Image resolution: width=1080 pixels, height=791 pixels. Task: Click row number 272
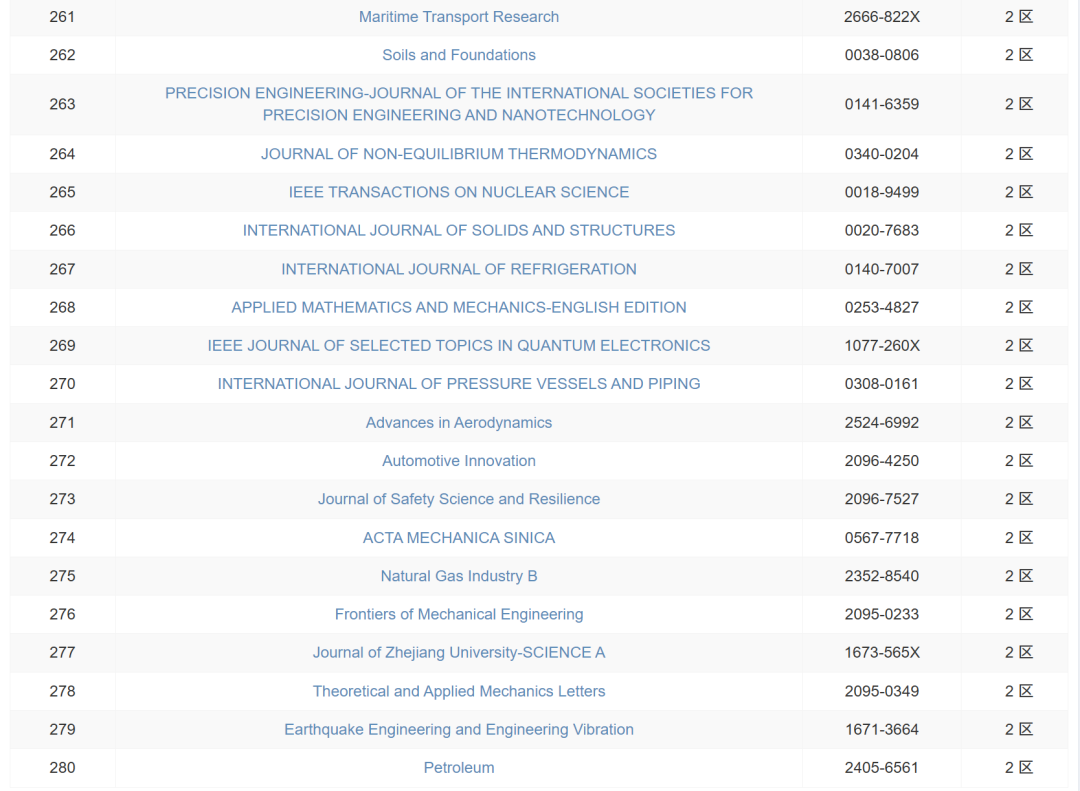tap(62, 461)
